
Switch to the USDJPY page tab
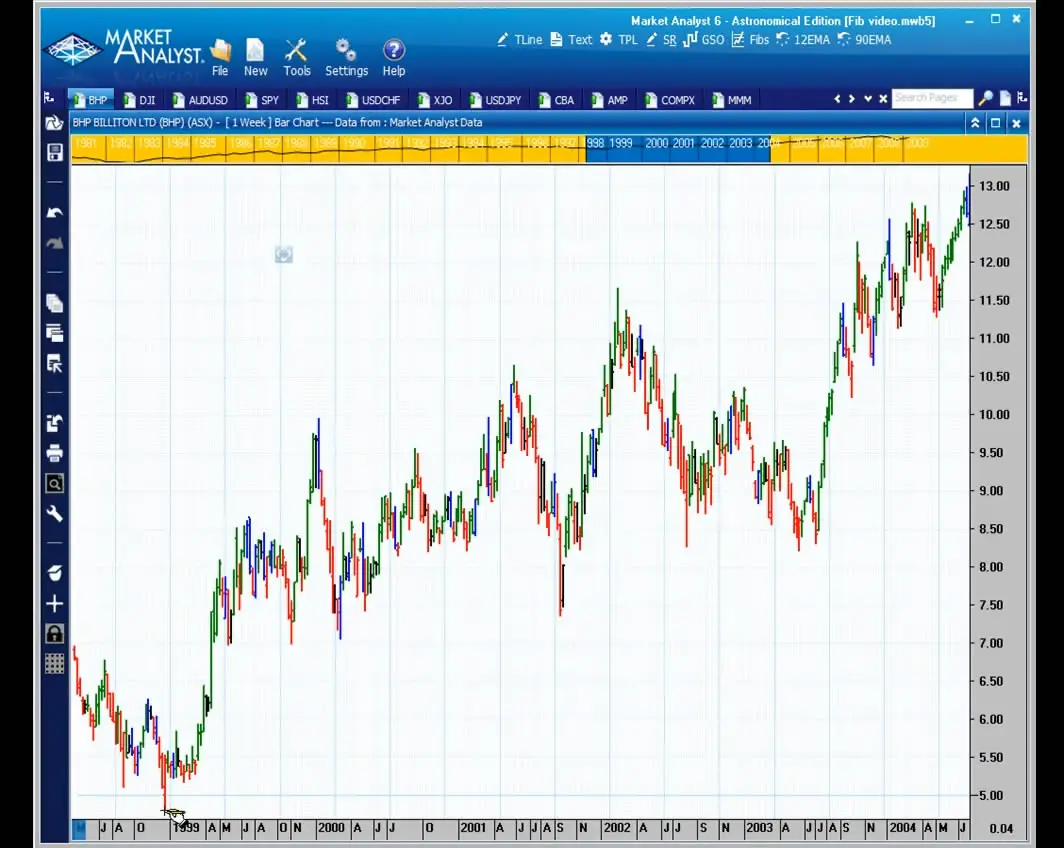click(x=495, y=100)
